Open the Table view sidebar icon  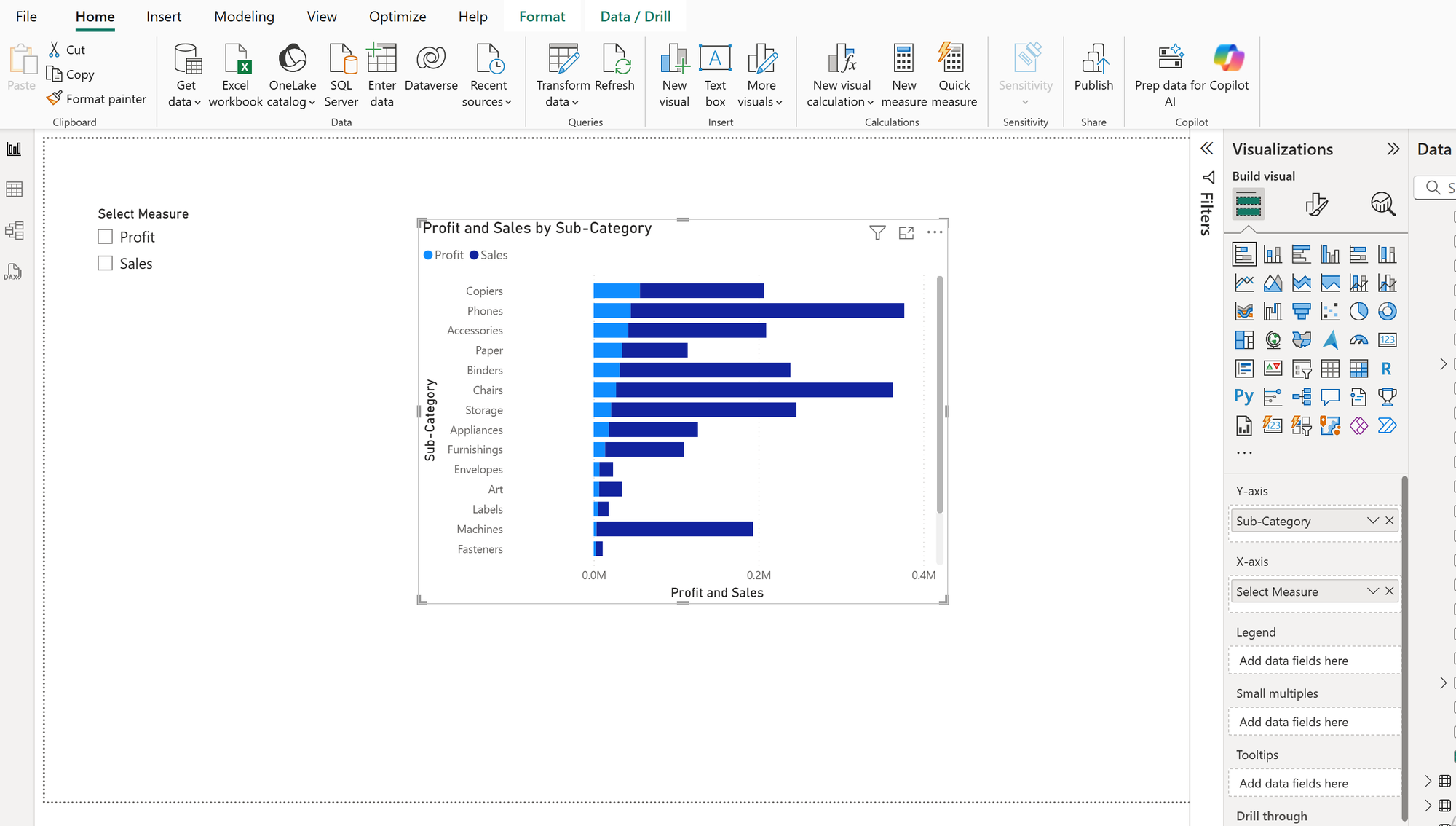click(x=15, y=189)
